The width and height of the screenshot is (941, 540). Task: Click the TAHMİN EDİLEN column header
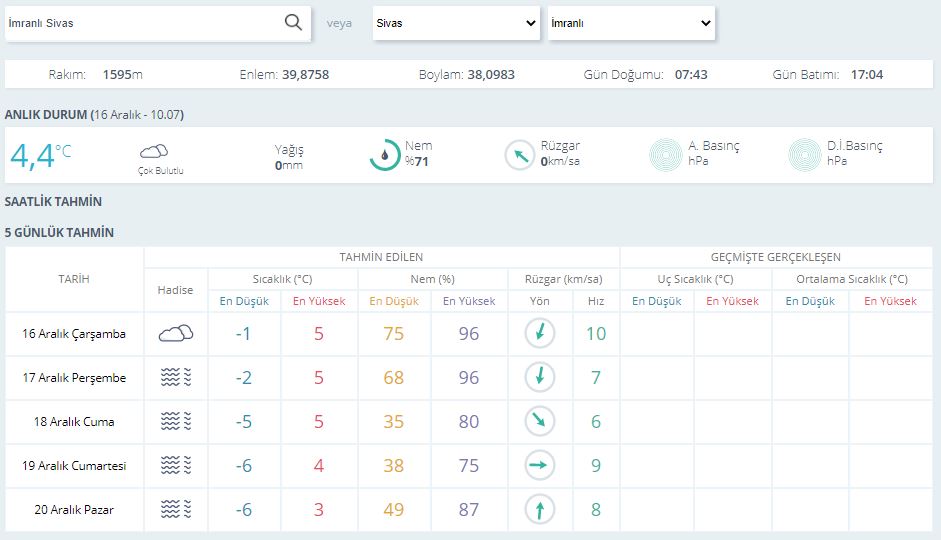point(381,257)
